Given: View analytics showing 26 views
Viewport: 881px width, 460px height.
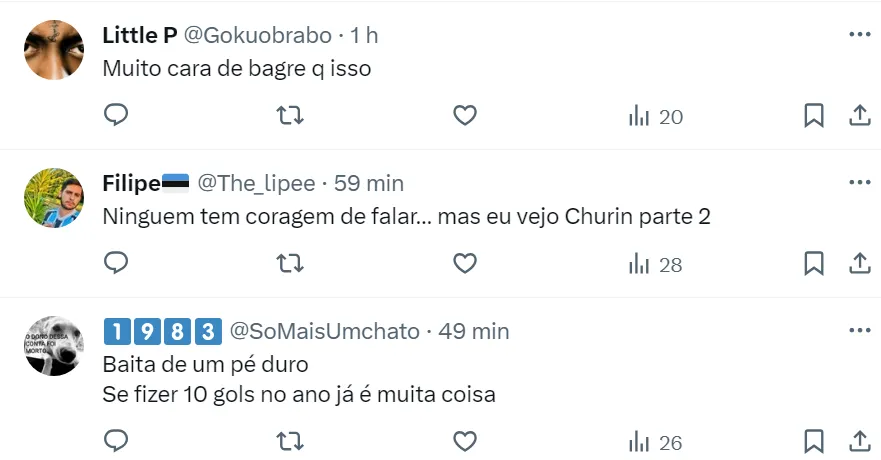Looking at the screenshot, I should (x=655, y=441).
